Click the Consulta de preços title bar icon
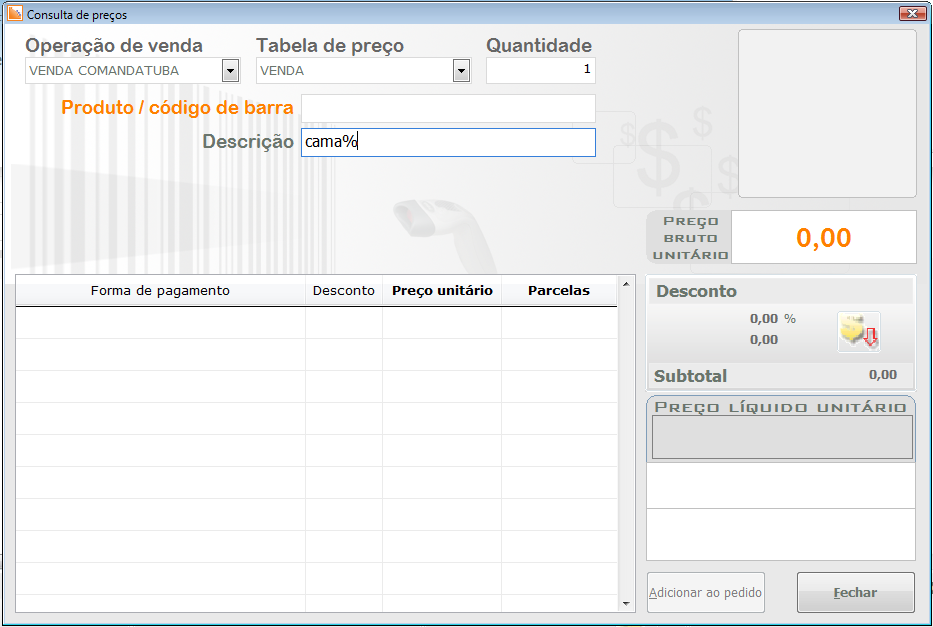This screenshot has height=627, width=933. tap(15, 13)
